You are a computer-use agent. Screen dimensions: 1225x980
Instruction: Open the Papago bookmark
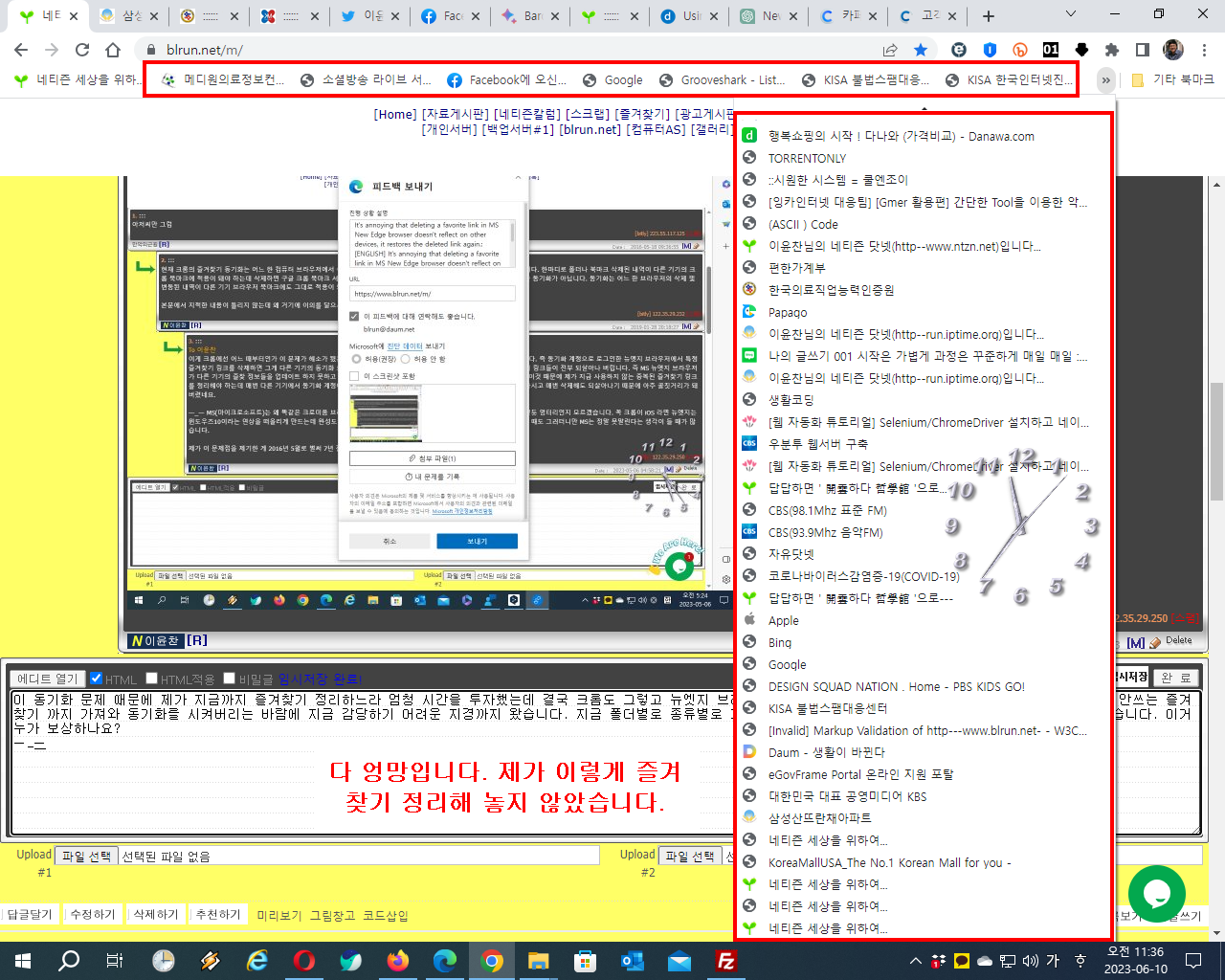tap(788, 312)
